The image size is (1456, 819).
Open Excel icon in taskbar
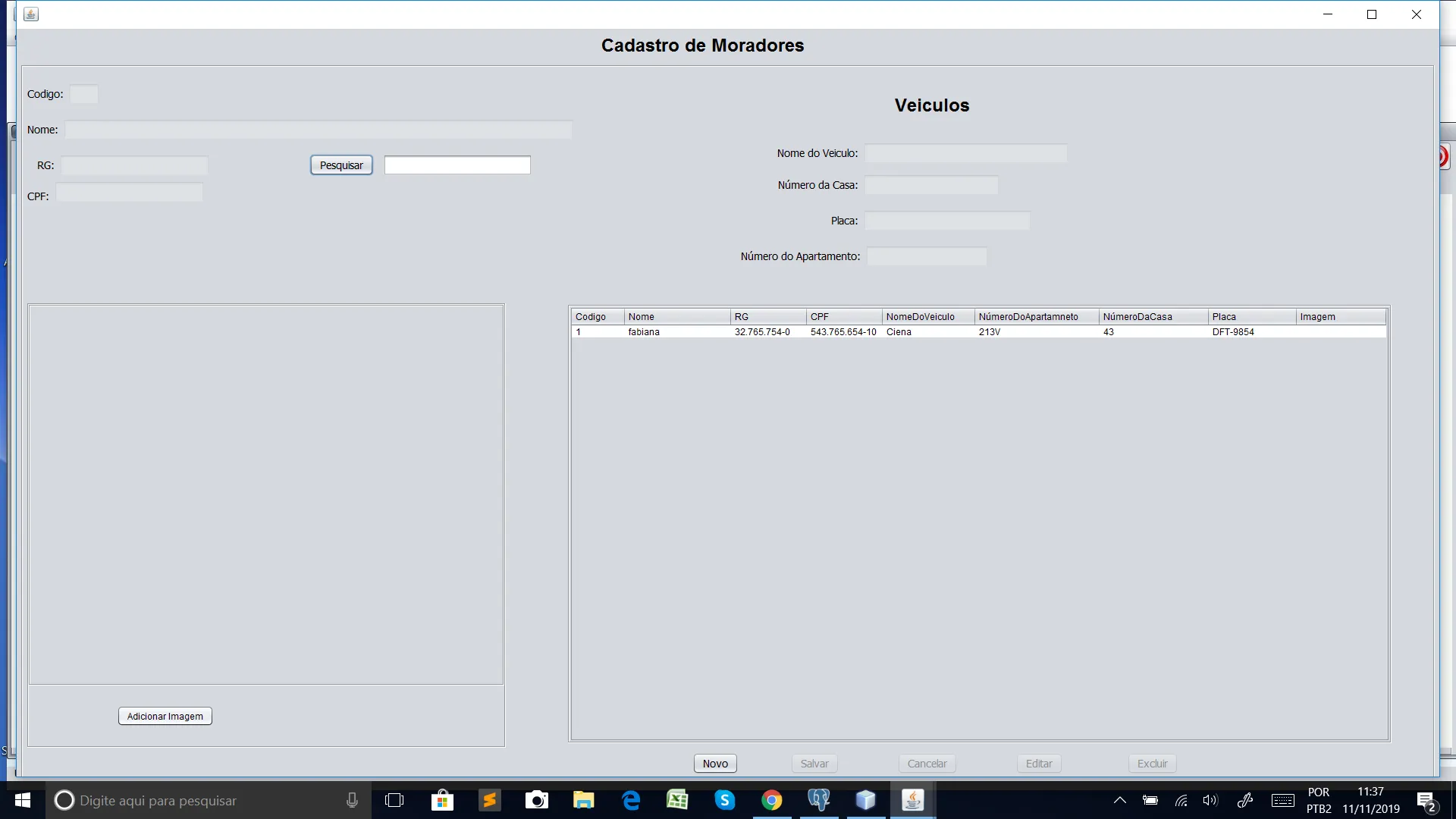click(677, 800)
